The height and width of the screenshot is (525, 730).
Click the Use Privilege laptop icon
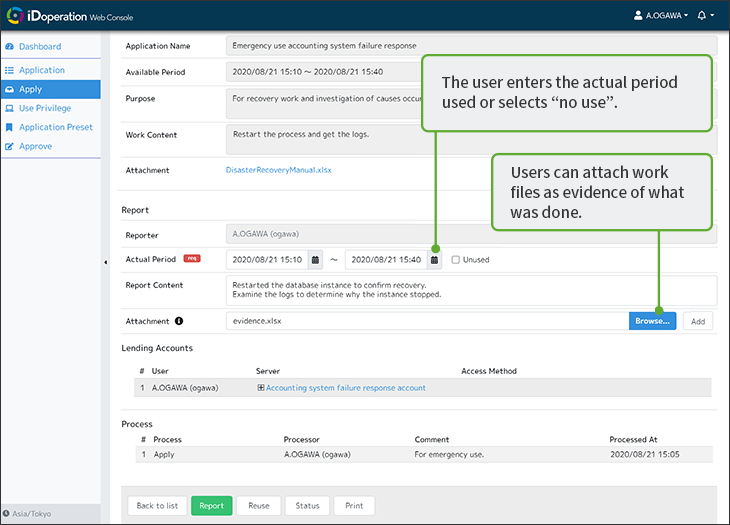pos(9,108)
